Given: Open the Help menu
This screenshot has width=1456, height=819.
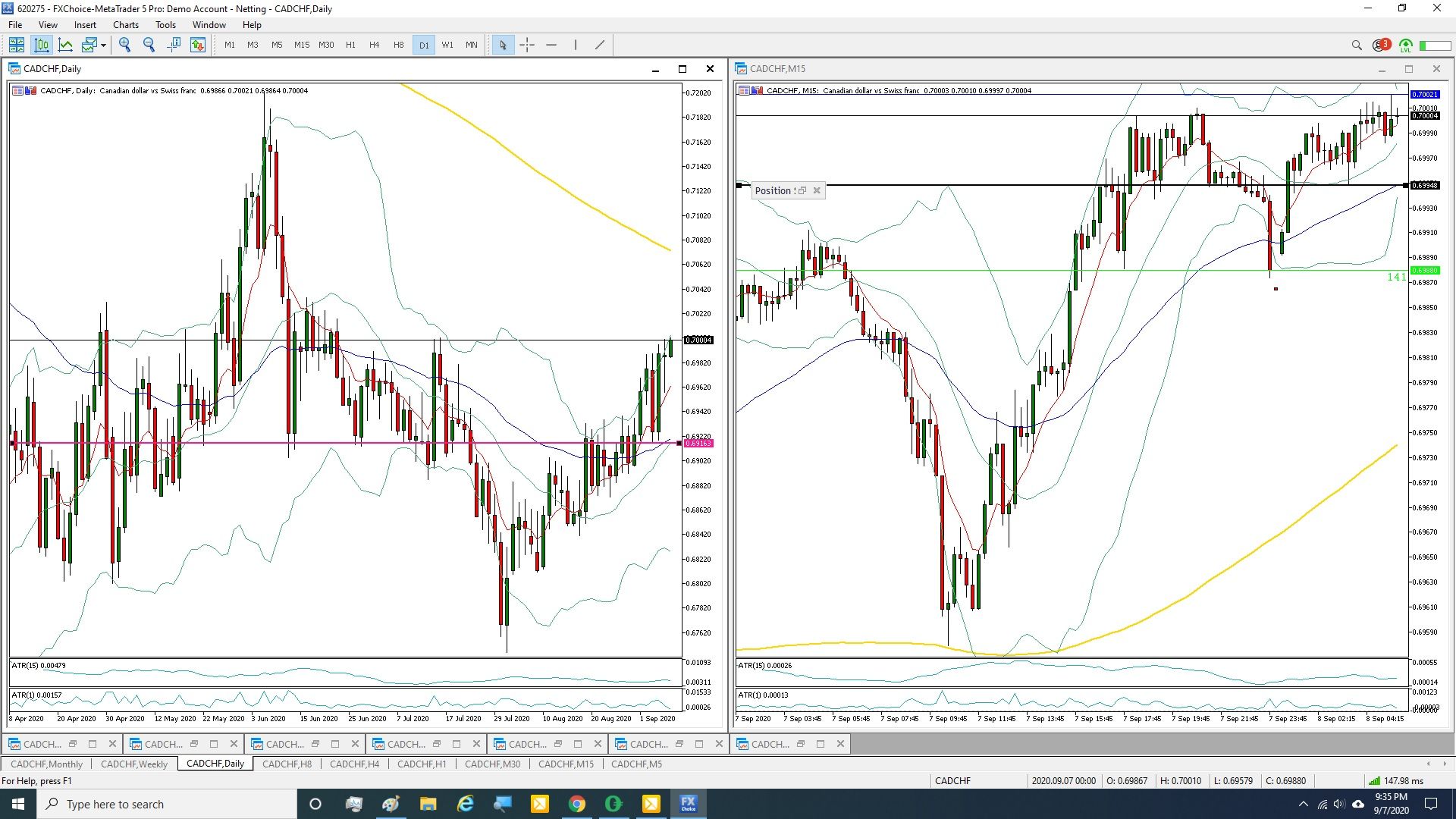Looking at the screenshot, I should pyautogui.click(x=252, y=25).
